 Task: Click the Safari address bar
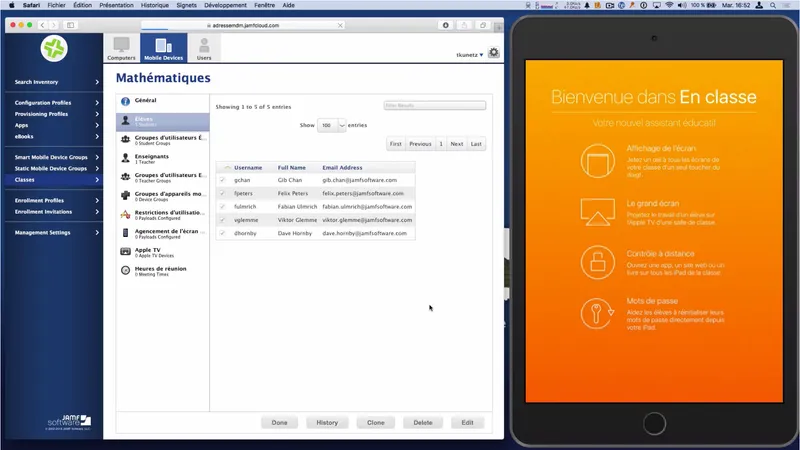point(243,25)
